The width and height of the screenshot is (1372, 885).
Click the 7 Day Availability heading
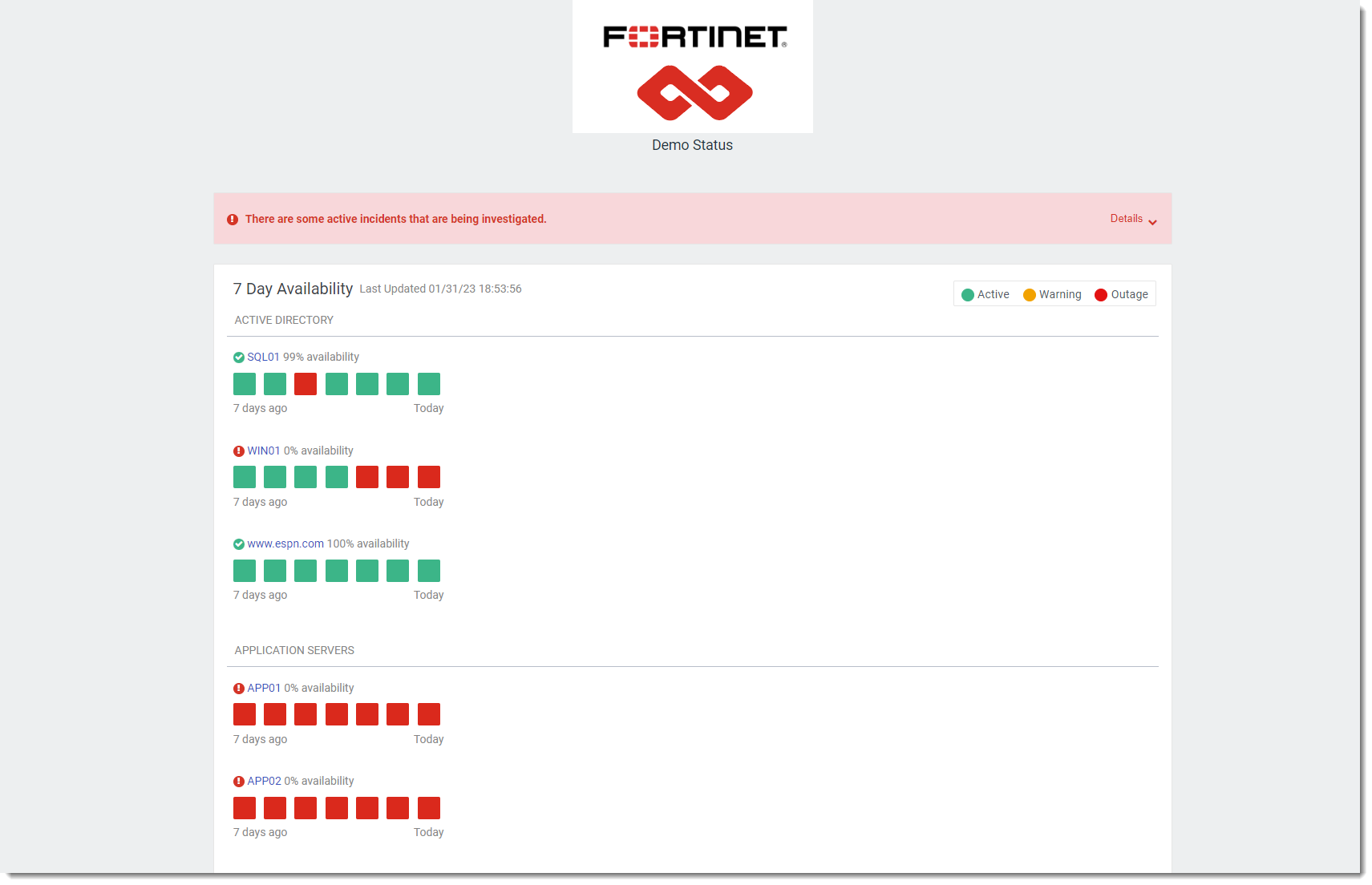tap(293, 289)
